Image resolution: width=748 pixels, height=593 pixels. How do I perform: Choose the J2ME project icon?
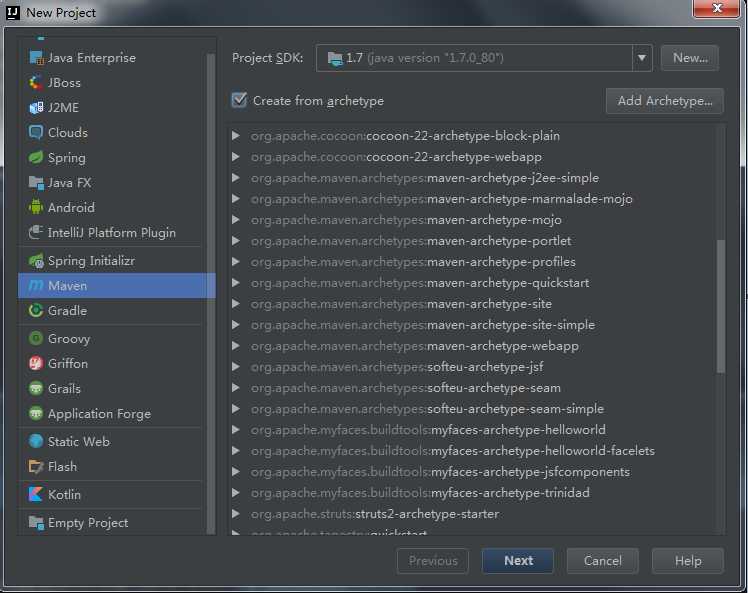(x=36, y=107)
